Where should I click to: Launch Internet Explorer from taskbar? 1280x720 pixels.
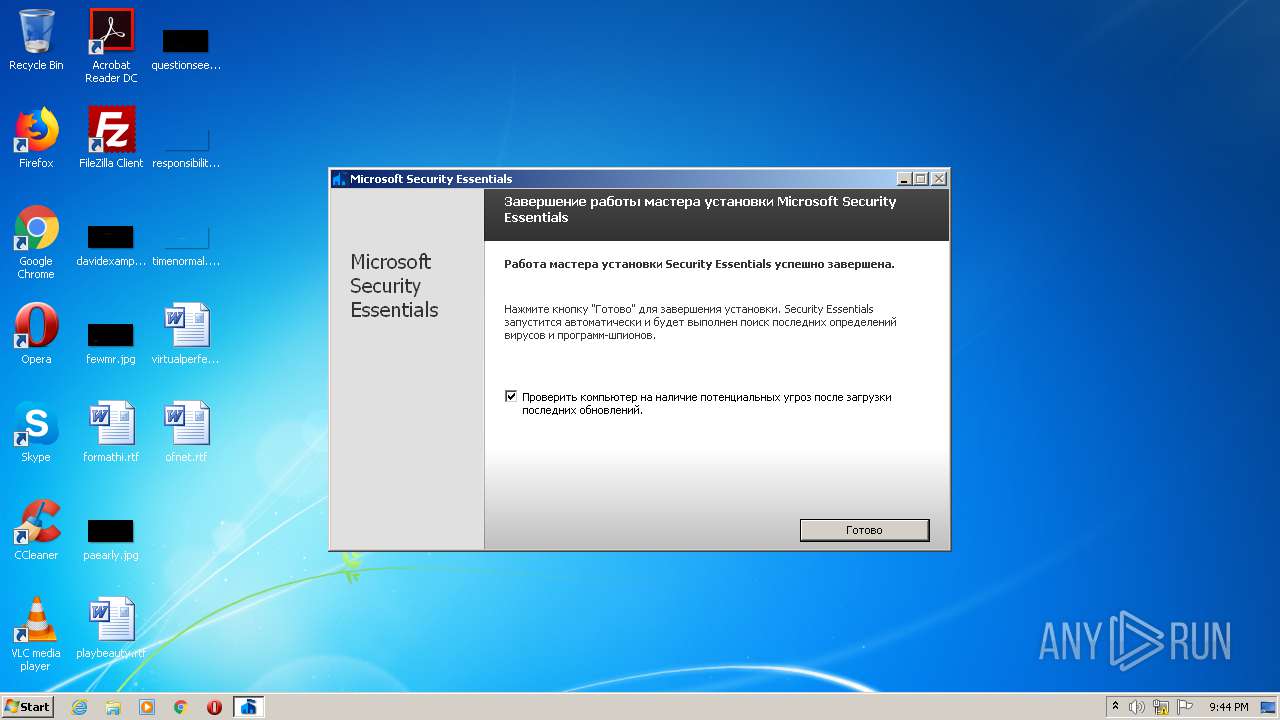79,707
